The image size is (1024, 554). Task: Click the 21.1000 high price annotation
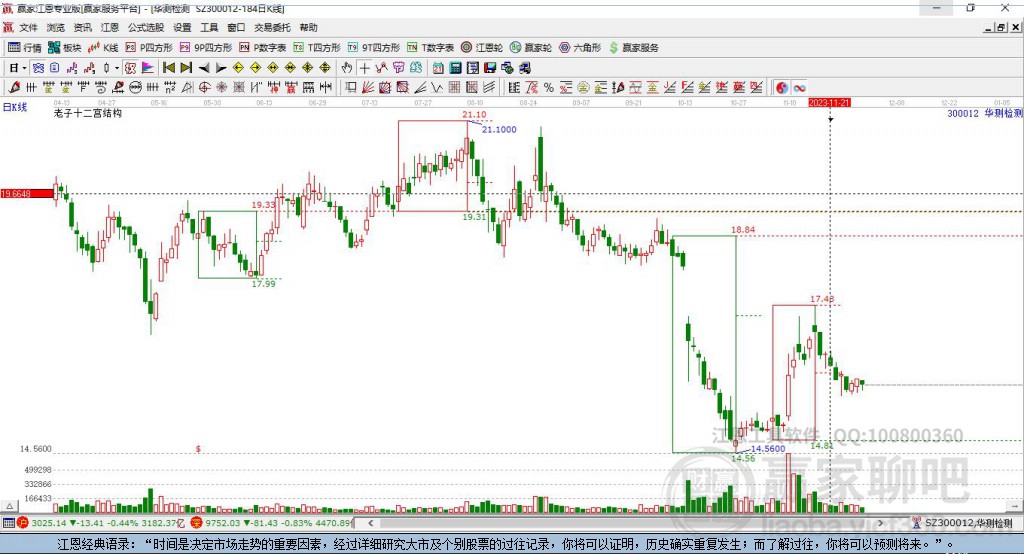click(x=499, y=129)
